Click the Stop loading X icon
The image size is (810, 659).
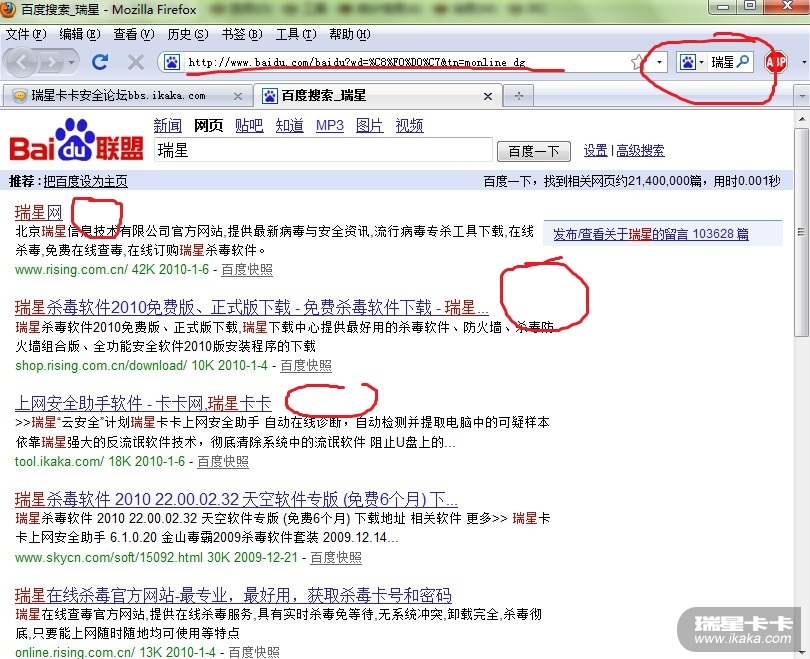pyautogui.click(x=136, y=62)
